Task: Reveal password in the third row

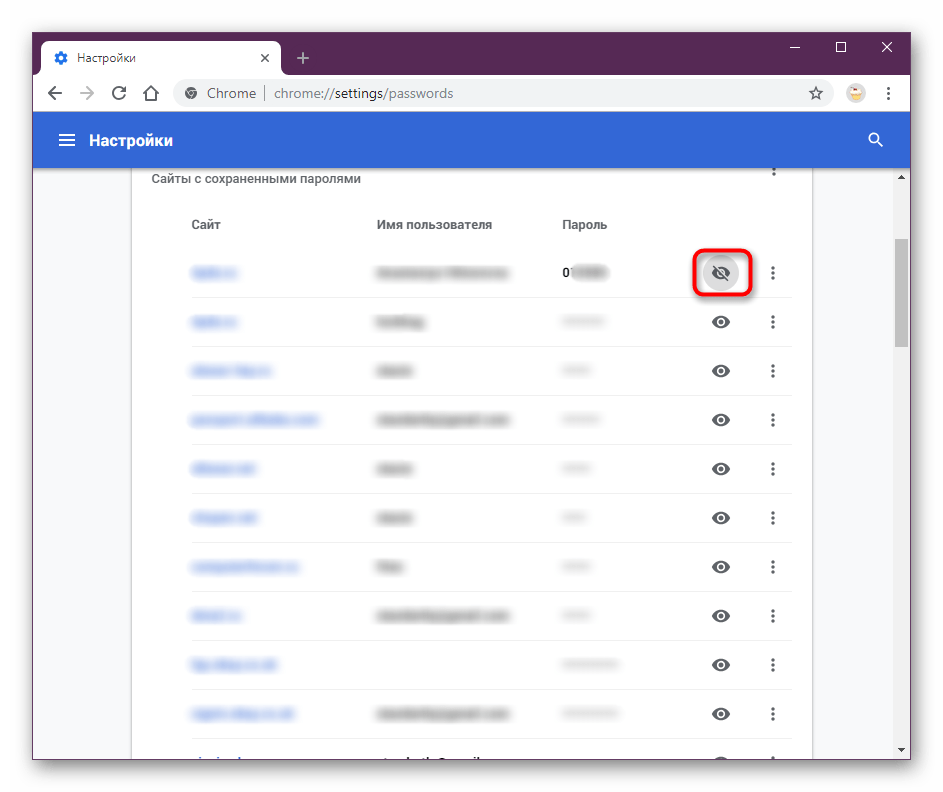Action: (720, 371)
